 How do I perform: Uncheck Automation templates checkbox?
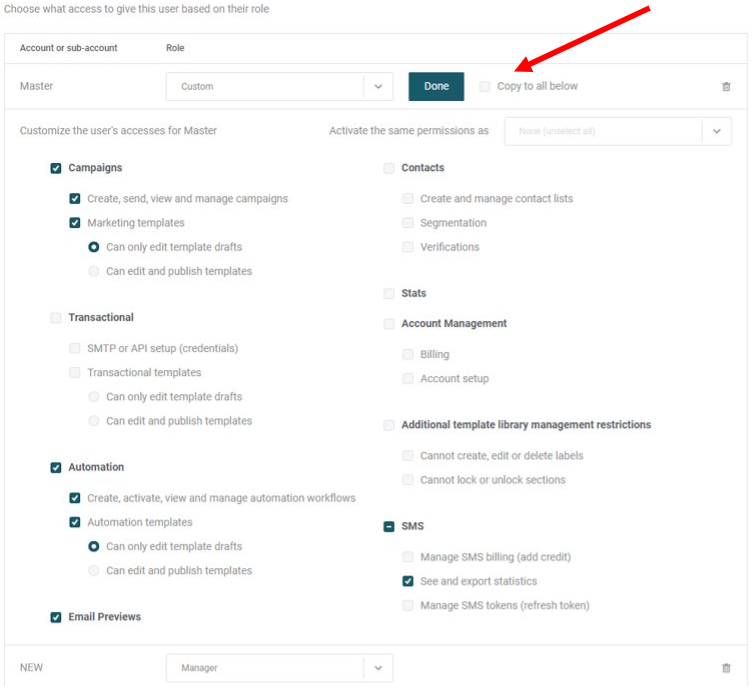(75, 522)
